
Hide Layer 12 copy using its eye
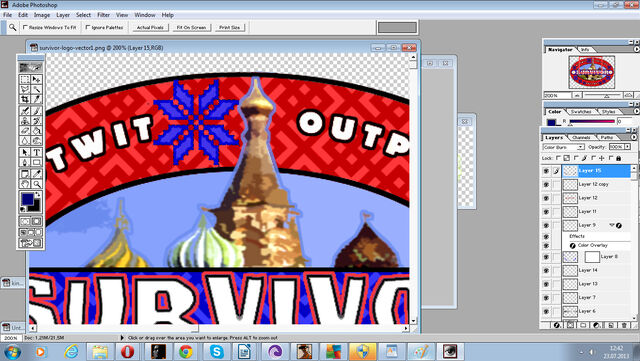click(546, 185)
